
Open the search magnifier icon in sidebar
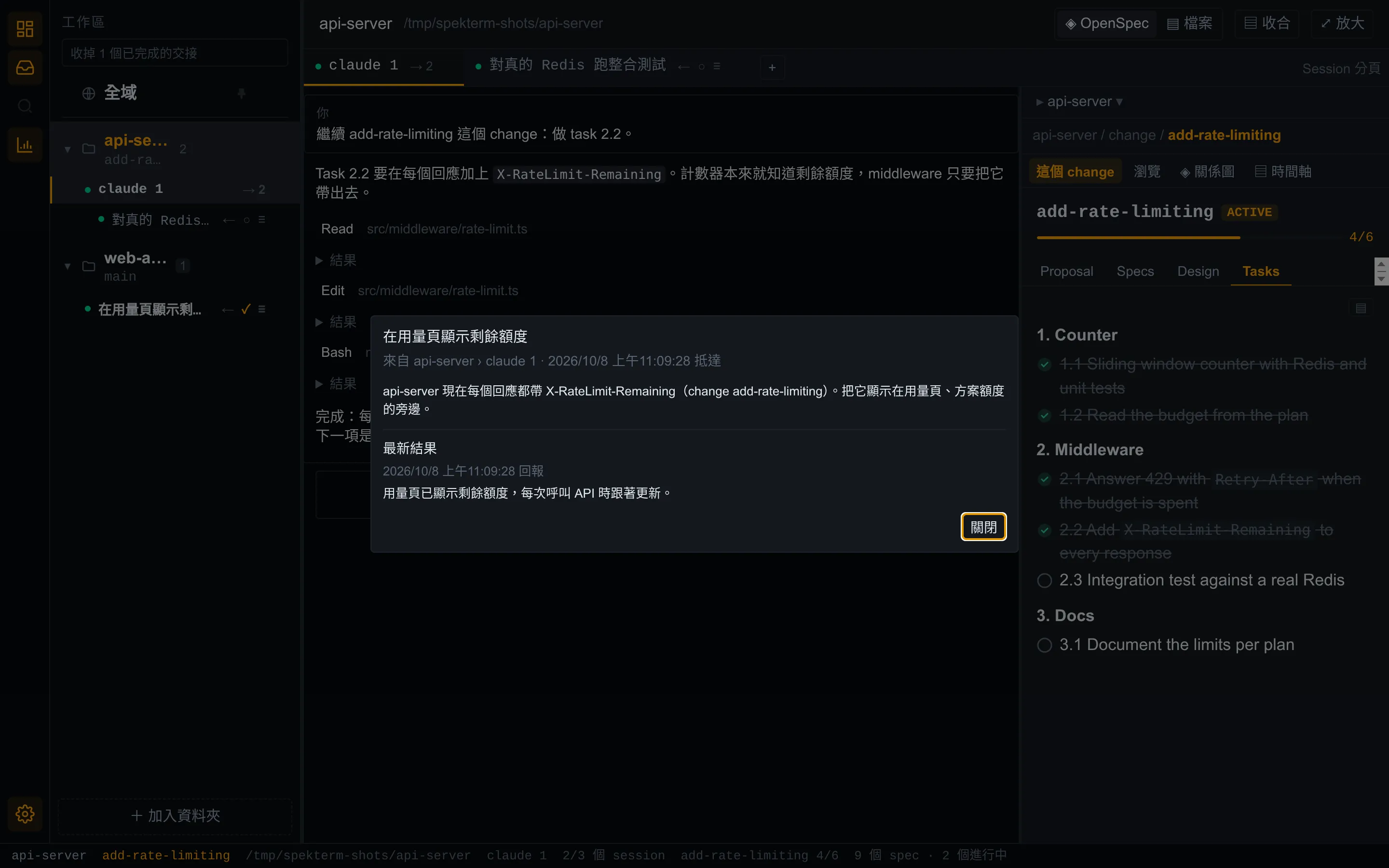[x=25, y=106]
